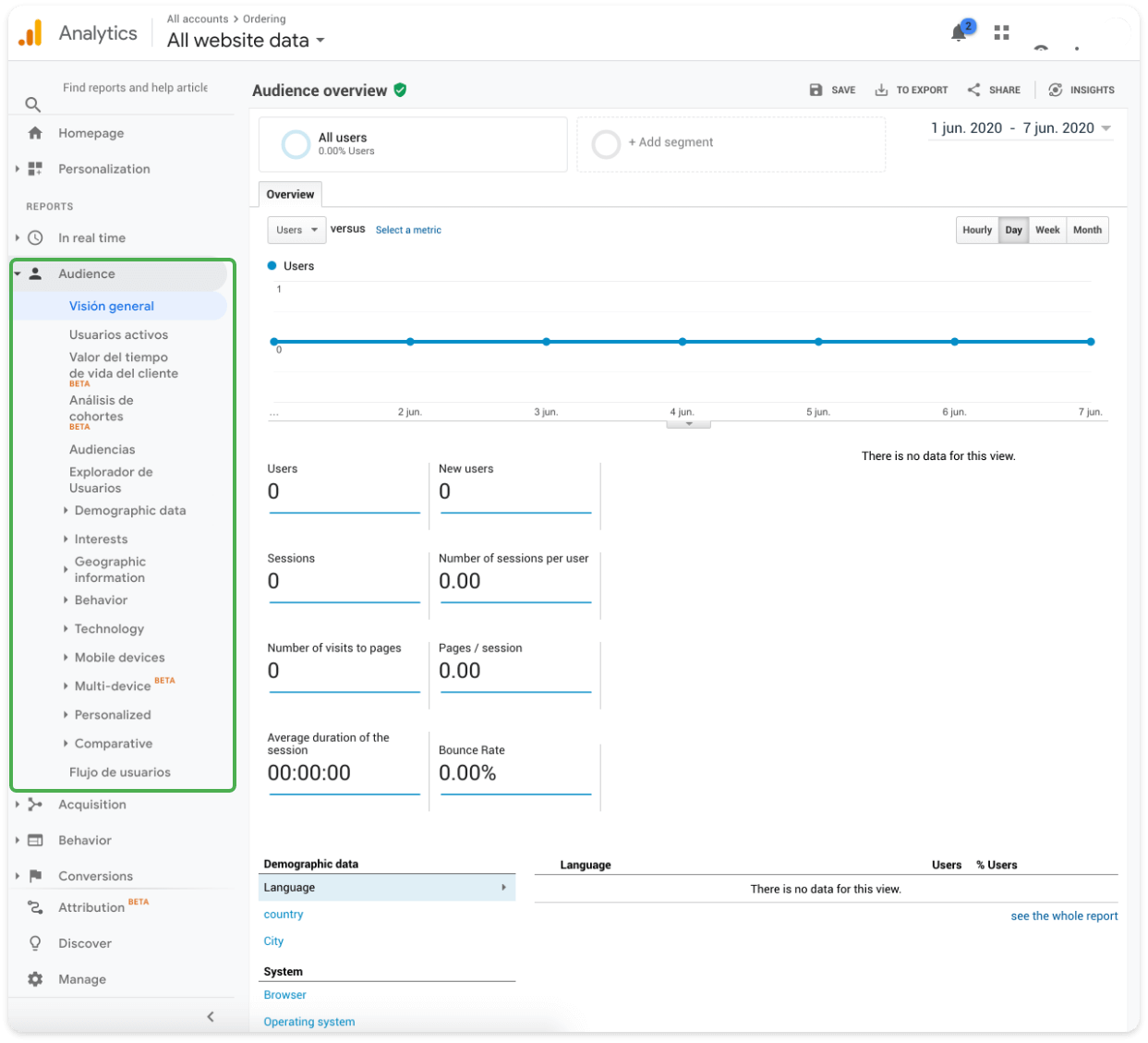Image resolution: width=1148 pixels, height=1043 pixels.
Task: Click the Save report icon
Action: [x=816, y=90]
